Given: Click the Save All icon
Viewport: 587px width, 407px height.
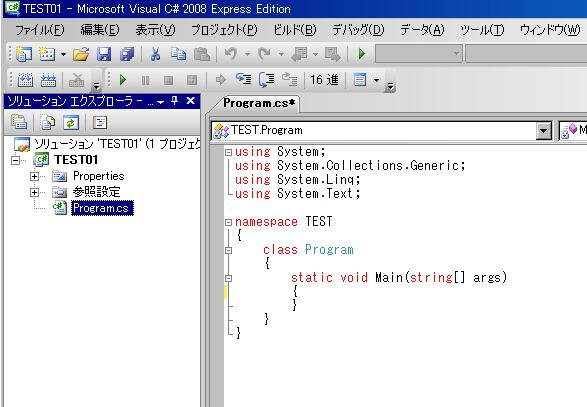Looking at the screenshot, I should click(x=127, y=54).
